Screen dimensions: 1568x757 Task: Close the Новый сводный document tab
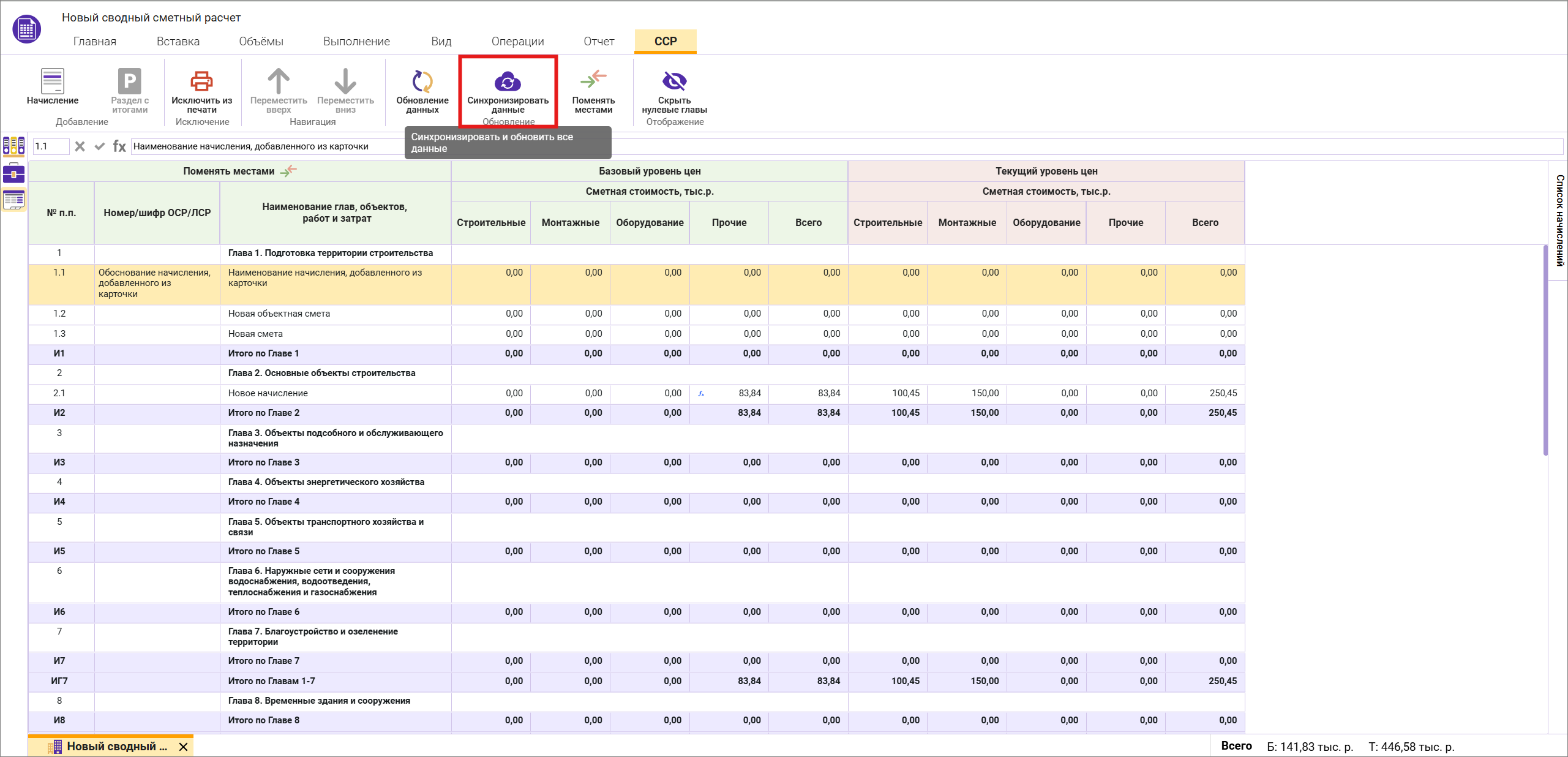click(183, 747)
